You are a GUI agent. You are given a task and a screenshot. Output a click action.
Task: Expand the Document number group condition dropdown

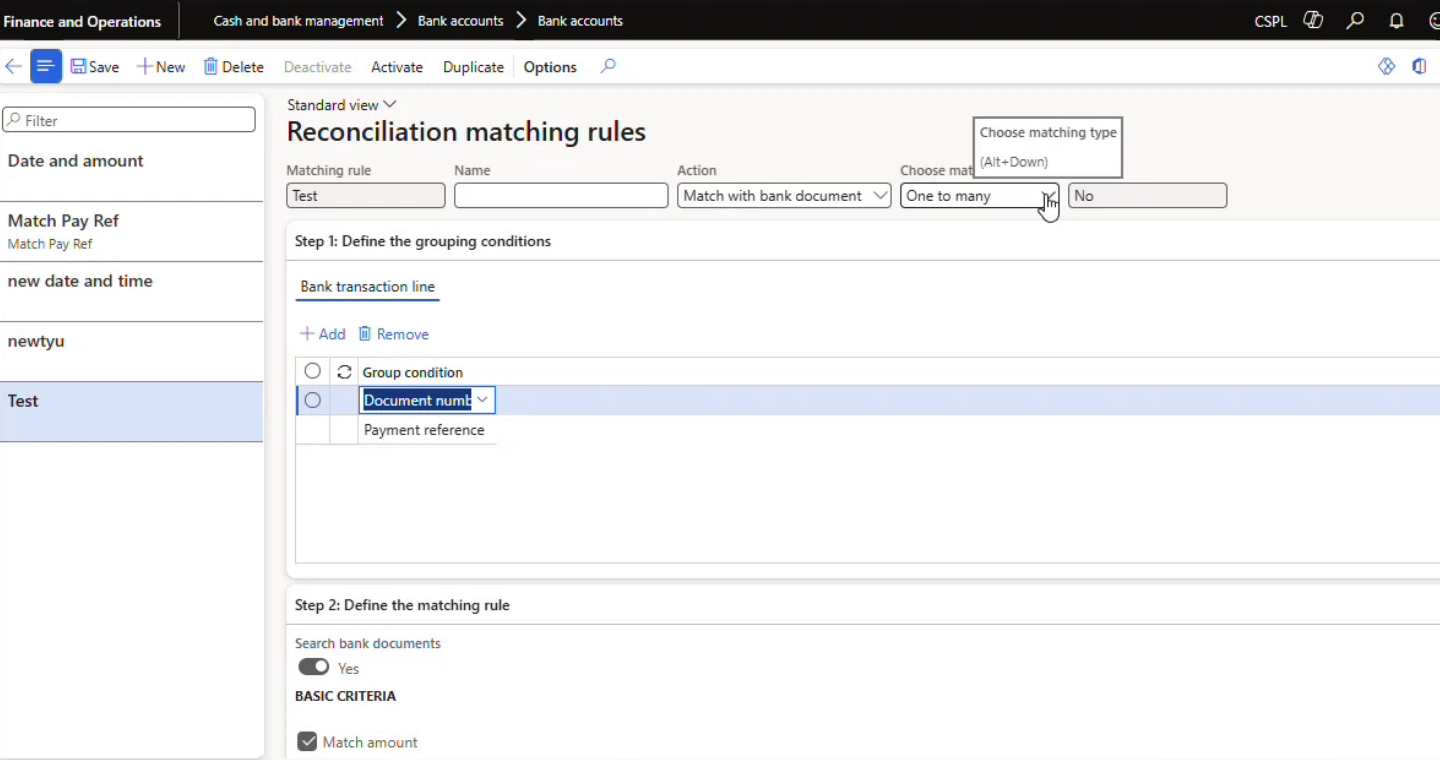[483, 400]
